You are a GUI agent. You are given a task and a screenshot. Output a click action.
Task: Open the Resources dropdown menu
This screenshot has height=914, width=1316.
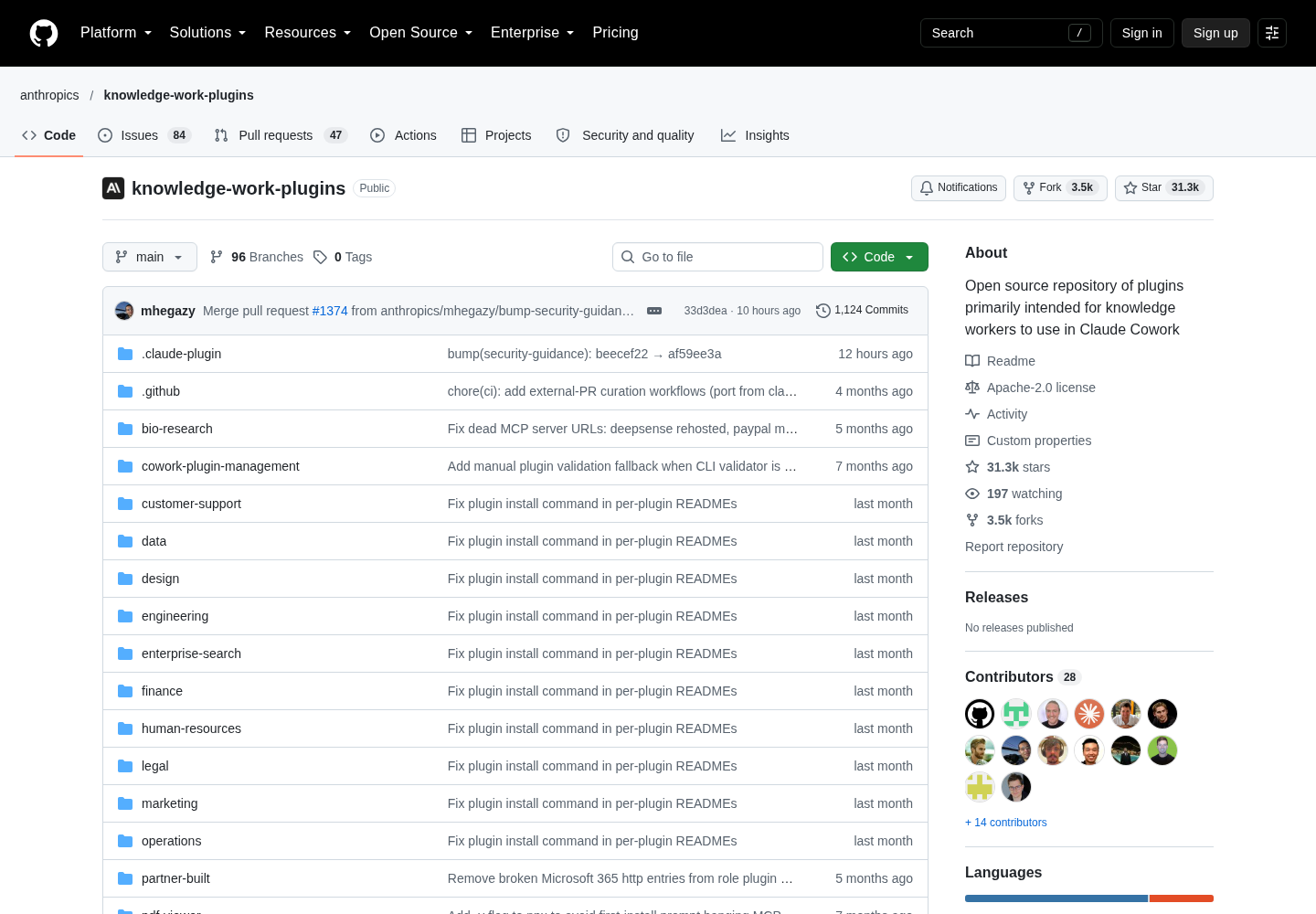pos(308,33)
